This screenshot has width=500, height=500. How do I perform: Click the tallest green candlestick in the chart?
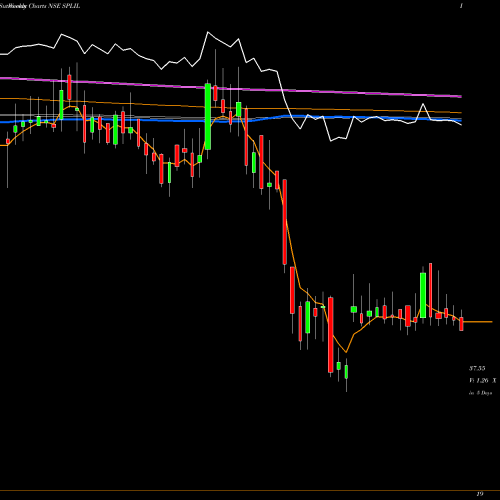pos(208,117)
